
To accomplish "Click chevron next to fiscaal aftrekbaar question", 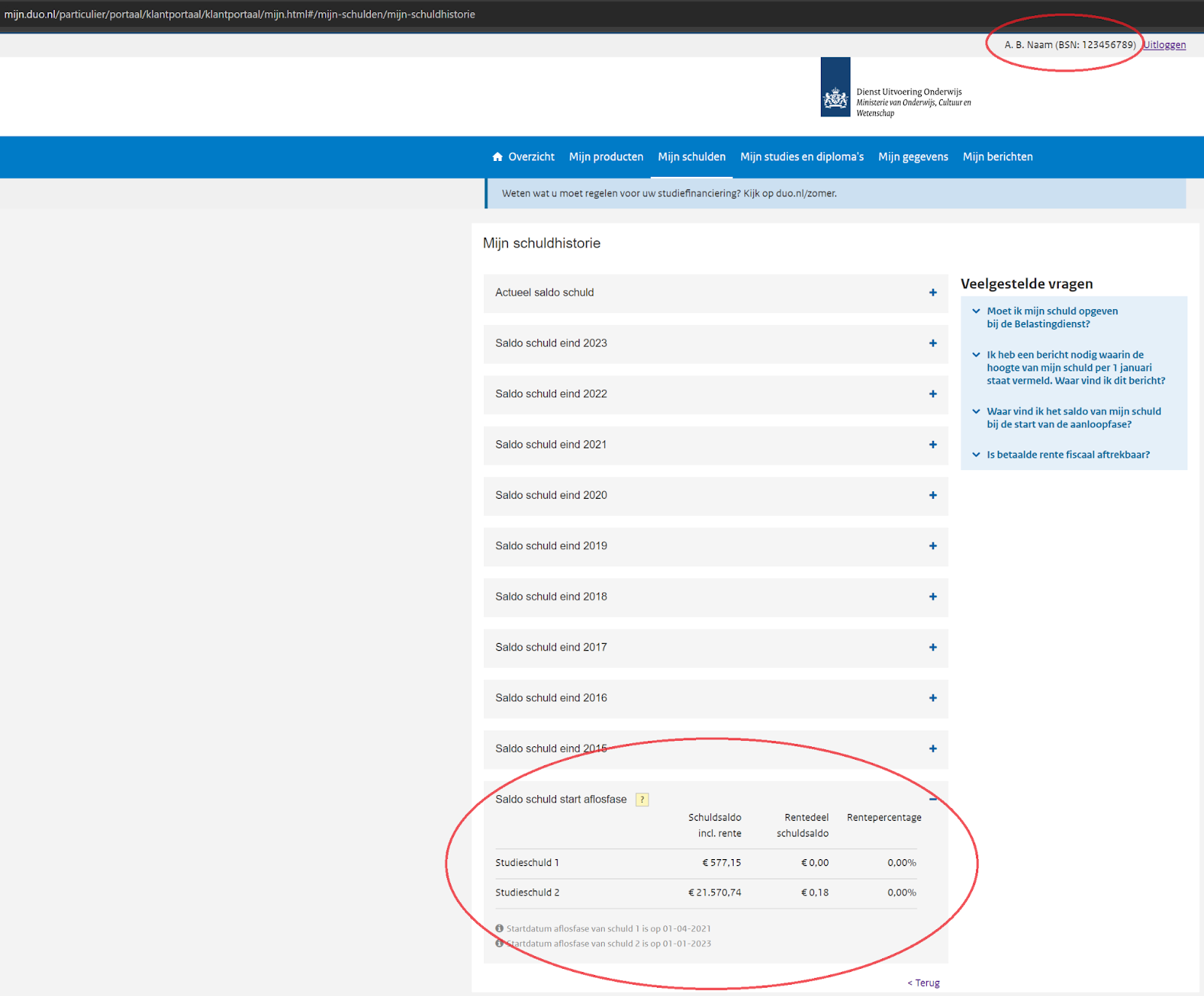I will (976, 454).
